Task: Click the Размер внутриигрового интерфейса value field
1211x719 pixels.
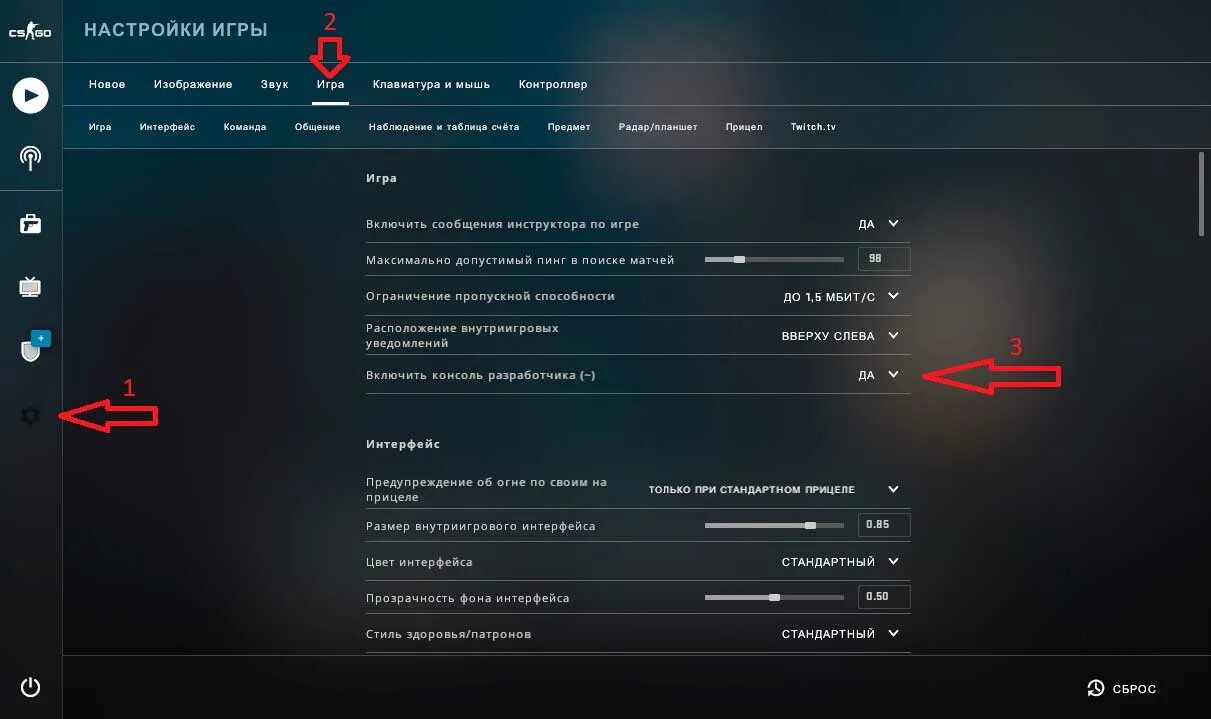Action: pos(884,526)
